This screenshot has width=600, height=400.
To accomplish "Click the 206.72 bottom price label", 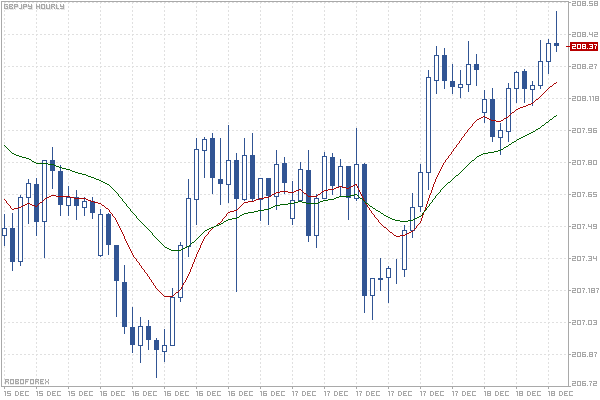I will (583, 383).
